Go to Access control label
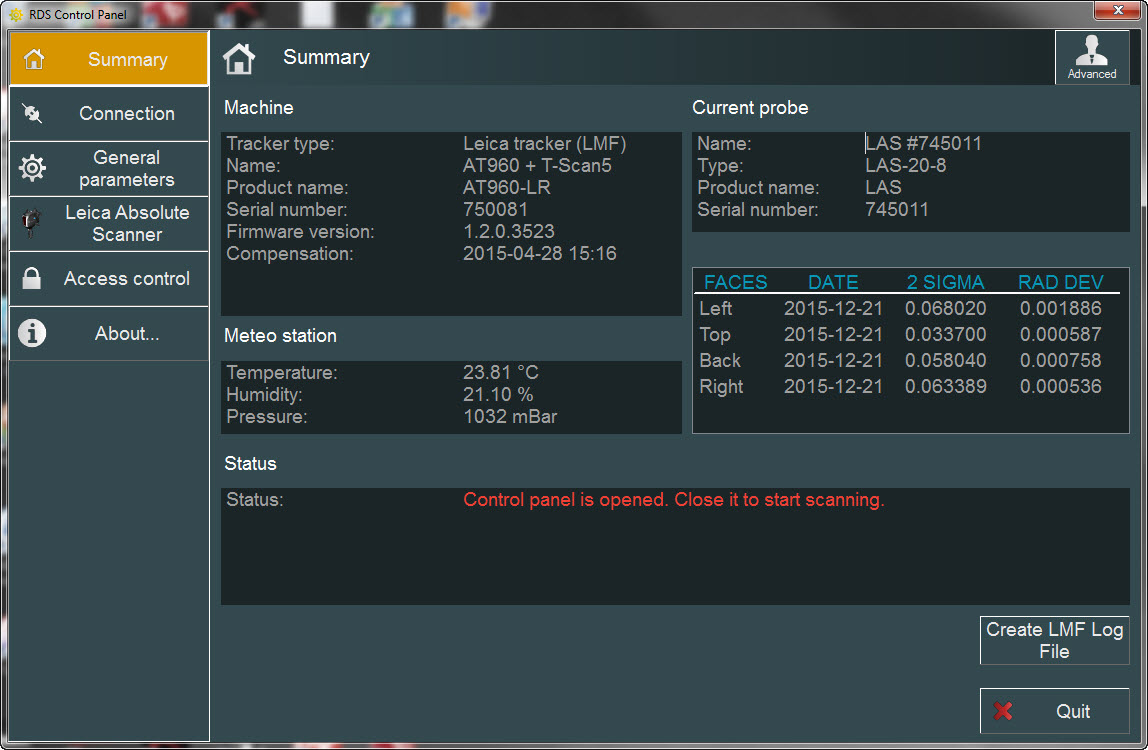1148x750 pixels. tap(127, 278)
